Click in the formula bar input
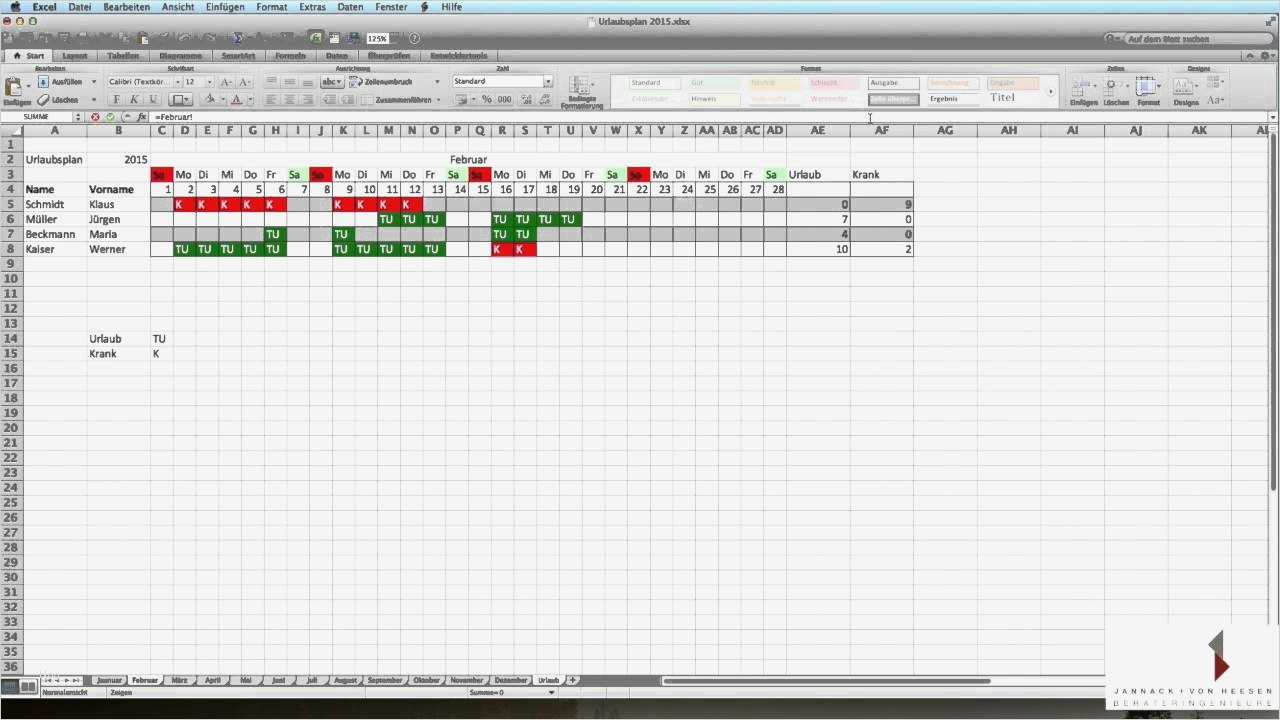The height and width of the screenshot is (720, 1280). click(708, 117)
